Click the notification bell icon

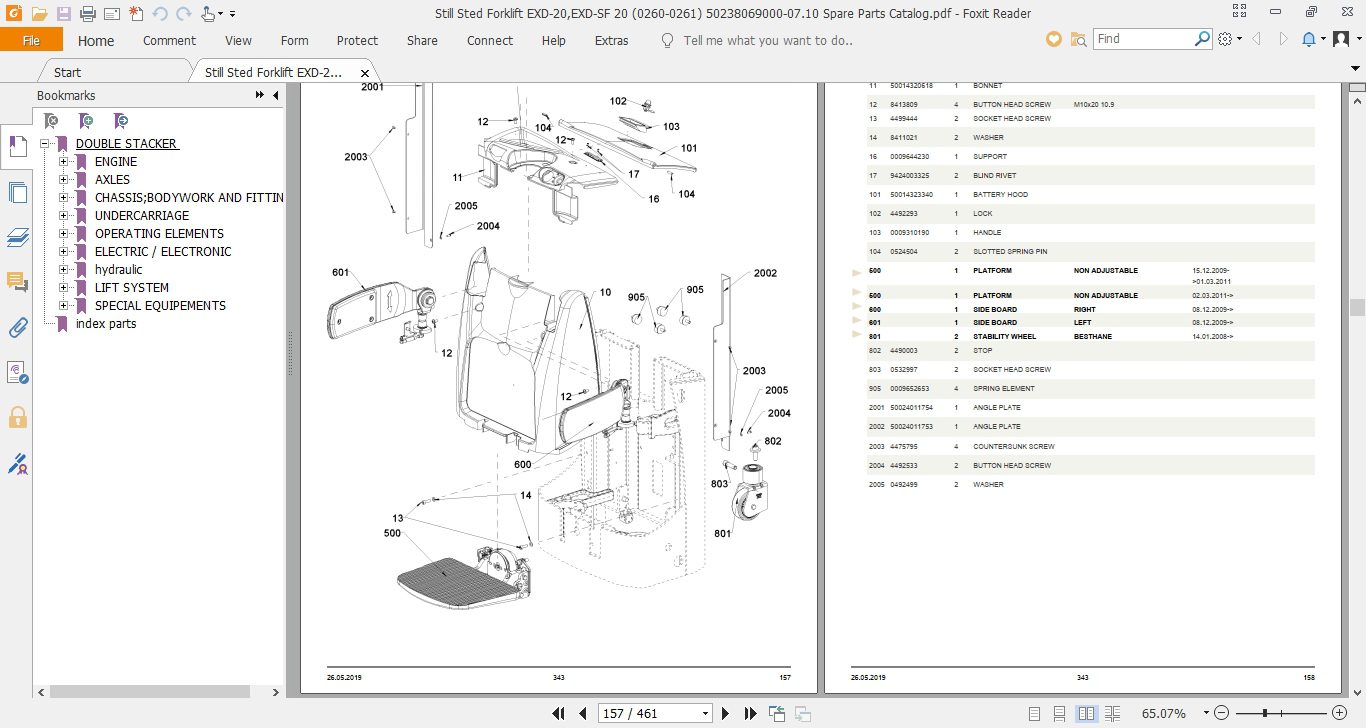tap(1309, 39)
